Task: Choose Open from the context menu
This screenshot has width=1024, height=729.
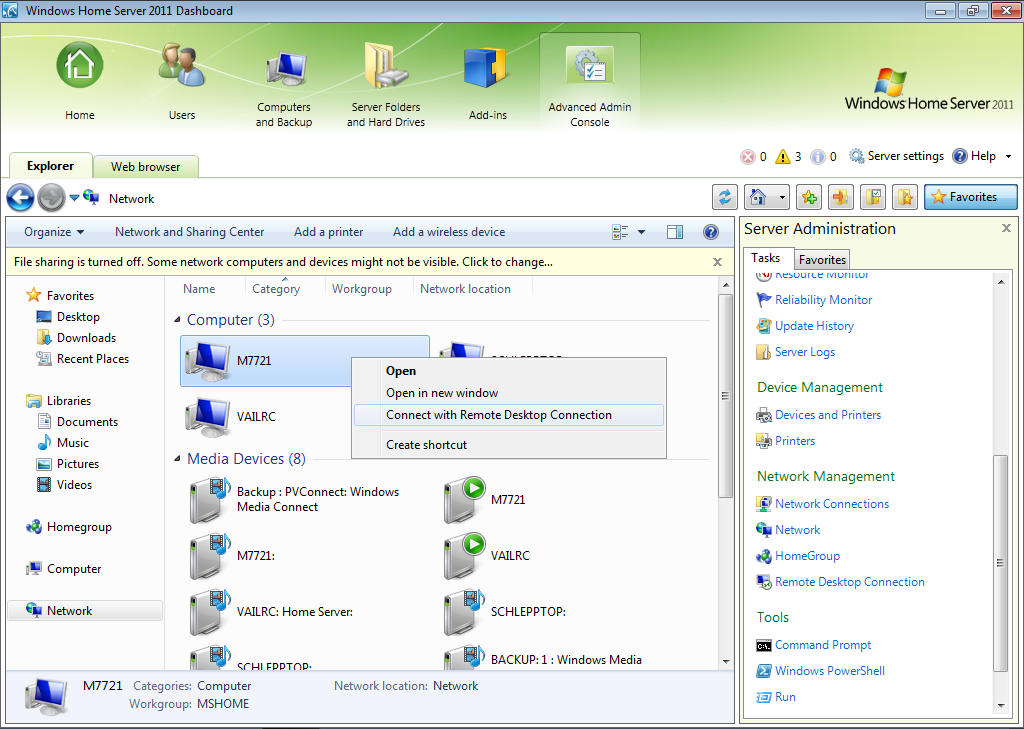Action: (x=509, y=371)
